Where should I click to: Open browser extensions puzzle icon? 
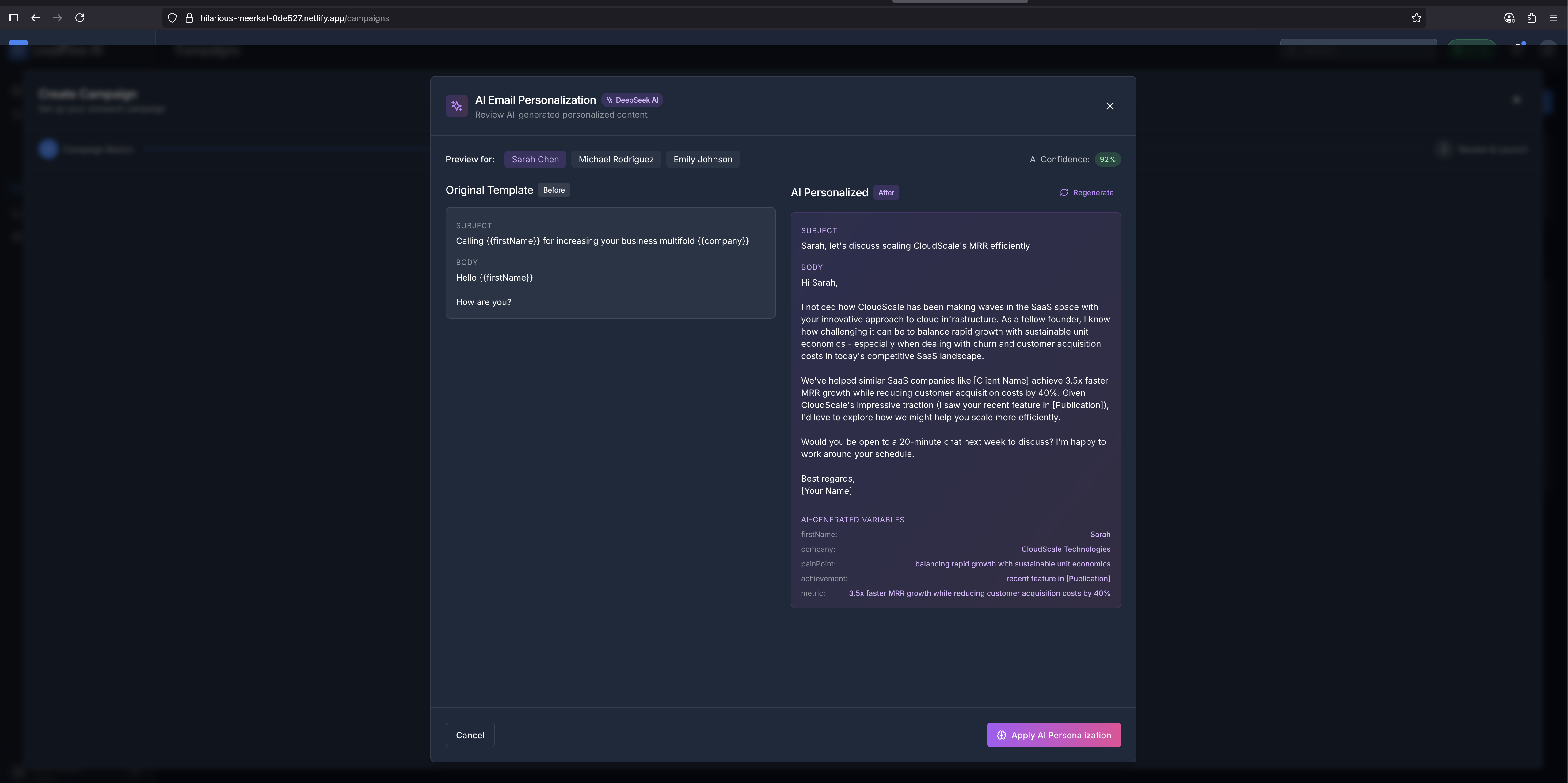click(1532, 18)
